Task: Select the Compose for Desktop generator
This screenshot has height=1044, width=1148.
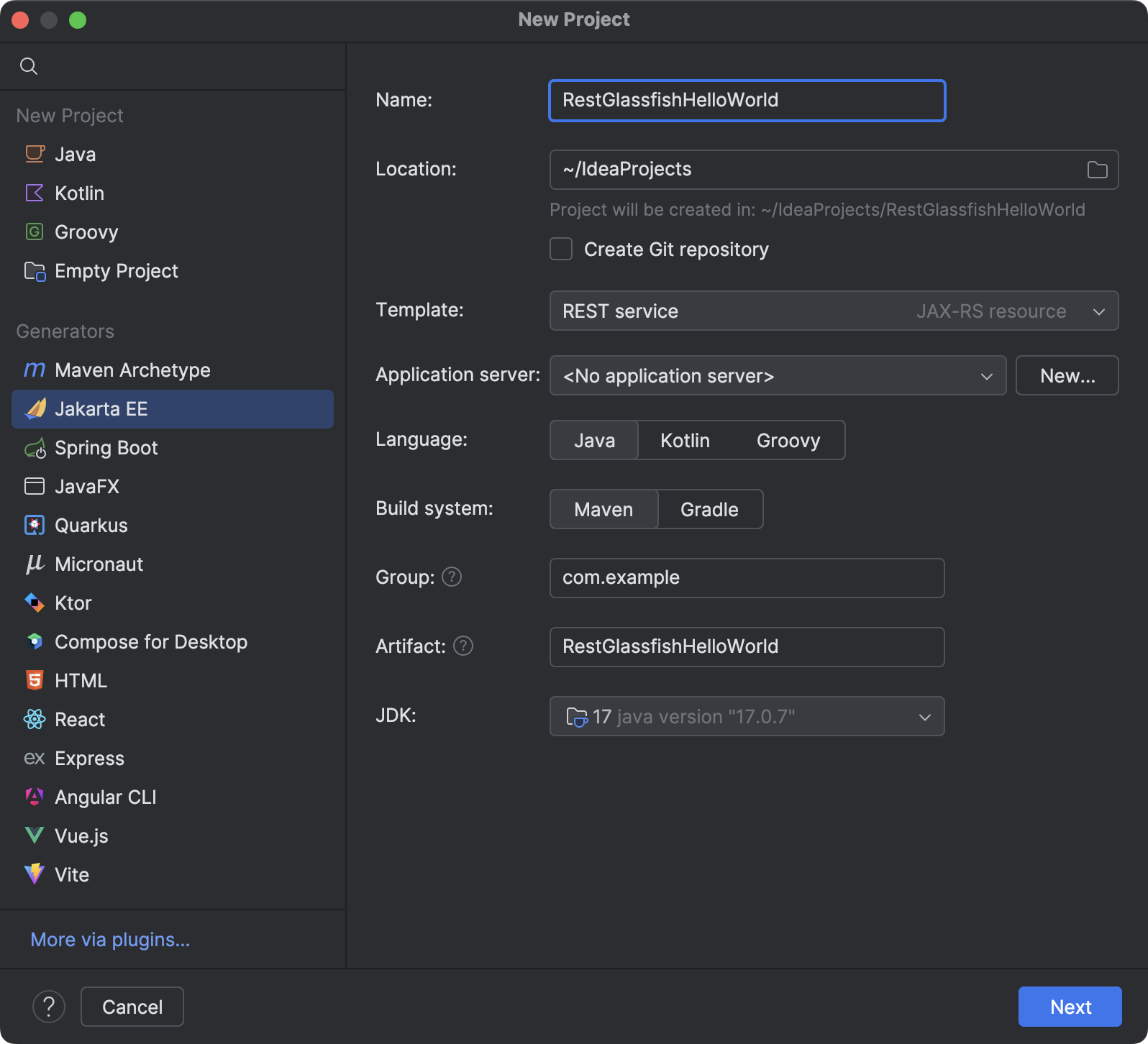Action: point(150,642)
